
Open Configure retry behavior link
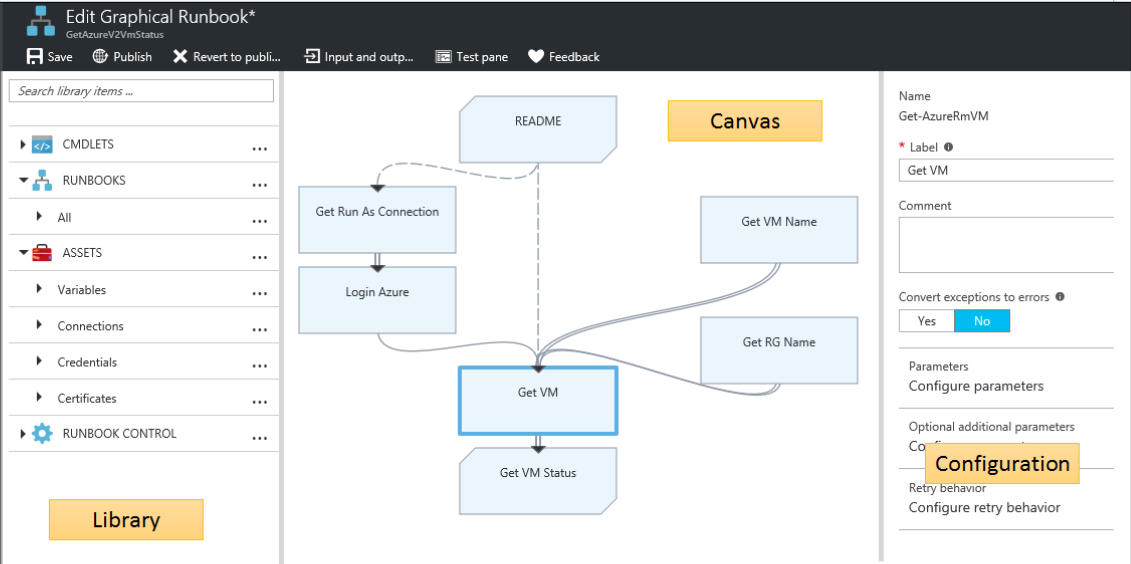[x=985, y=507]
